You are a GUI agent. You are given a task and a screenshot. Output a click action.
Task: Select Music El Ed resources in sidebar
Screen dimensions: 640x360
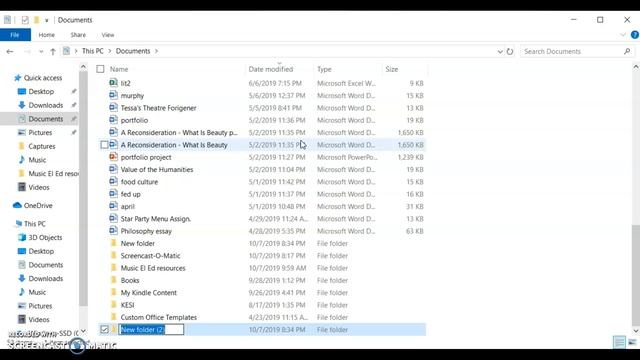(53, 173)
